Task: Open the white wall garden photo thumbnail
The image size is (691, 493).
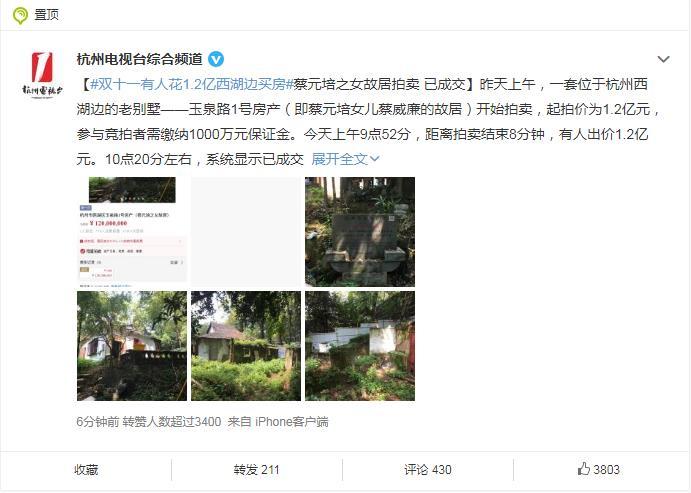Action: (360, 346)
